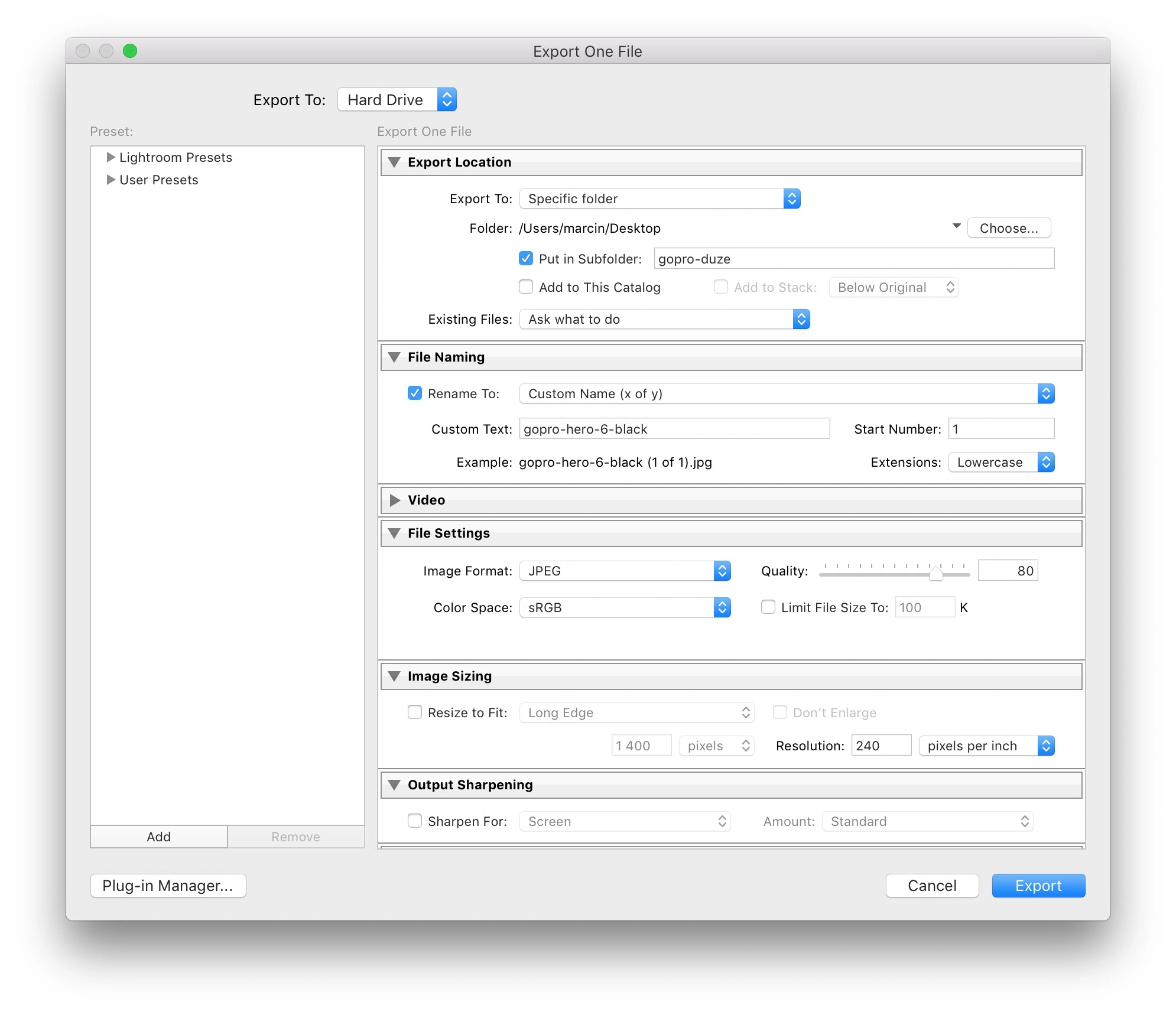
Task: Toggle Don't Enlarge checkbox
Action: click(x=780, y=713)
